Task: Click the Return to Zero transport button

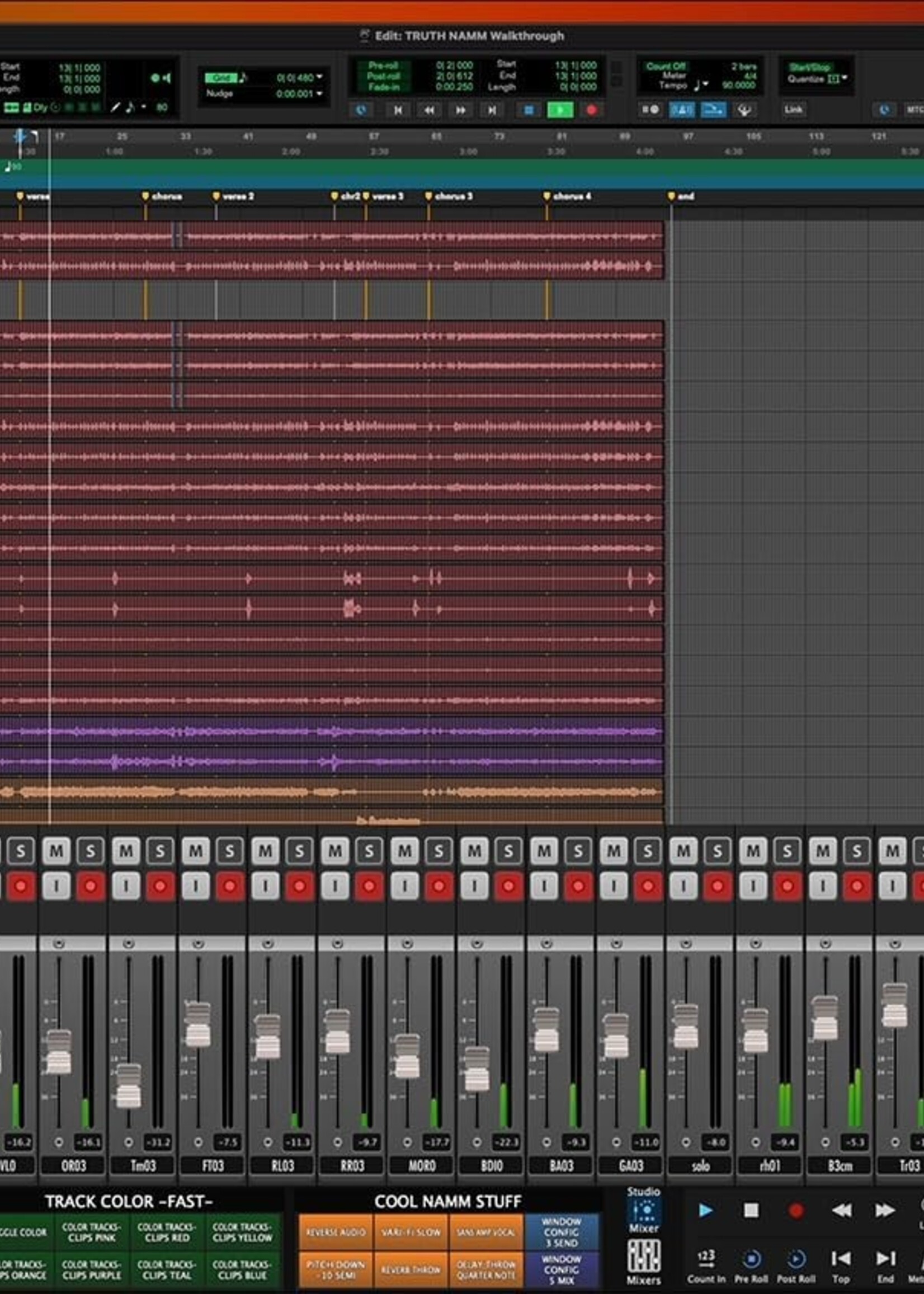Action: coord(398,110)
